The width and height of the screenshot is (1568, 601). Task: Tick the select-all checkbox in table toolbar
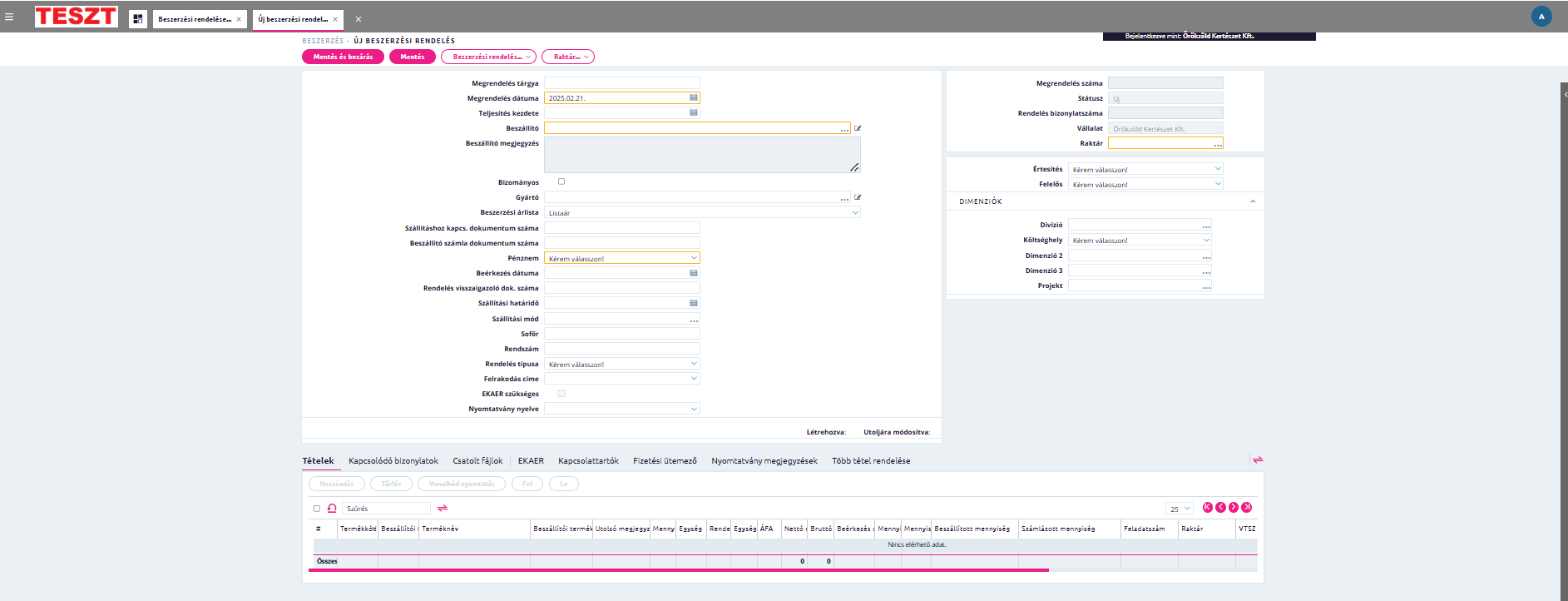316,509
